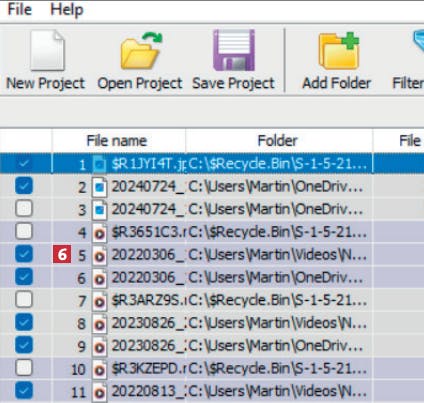Viewport: 424px width, 403px height.
Task: Enable checkbox for row 7 $R3ARZ9S file
Action: coord(24,299)
